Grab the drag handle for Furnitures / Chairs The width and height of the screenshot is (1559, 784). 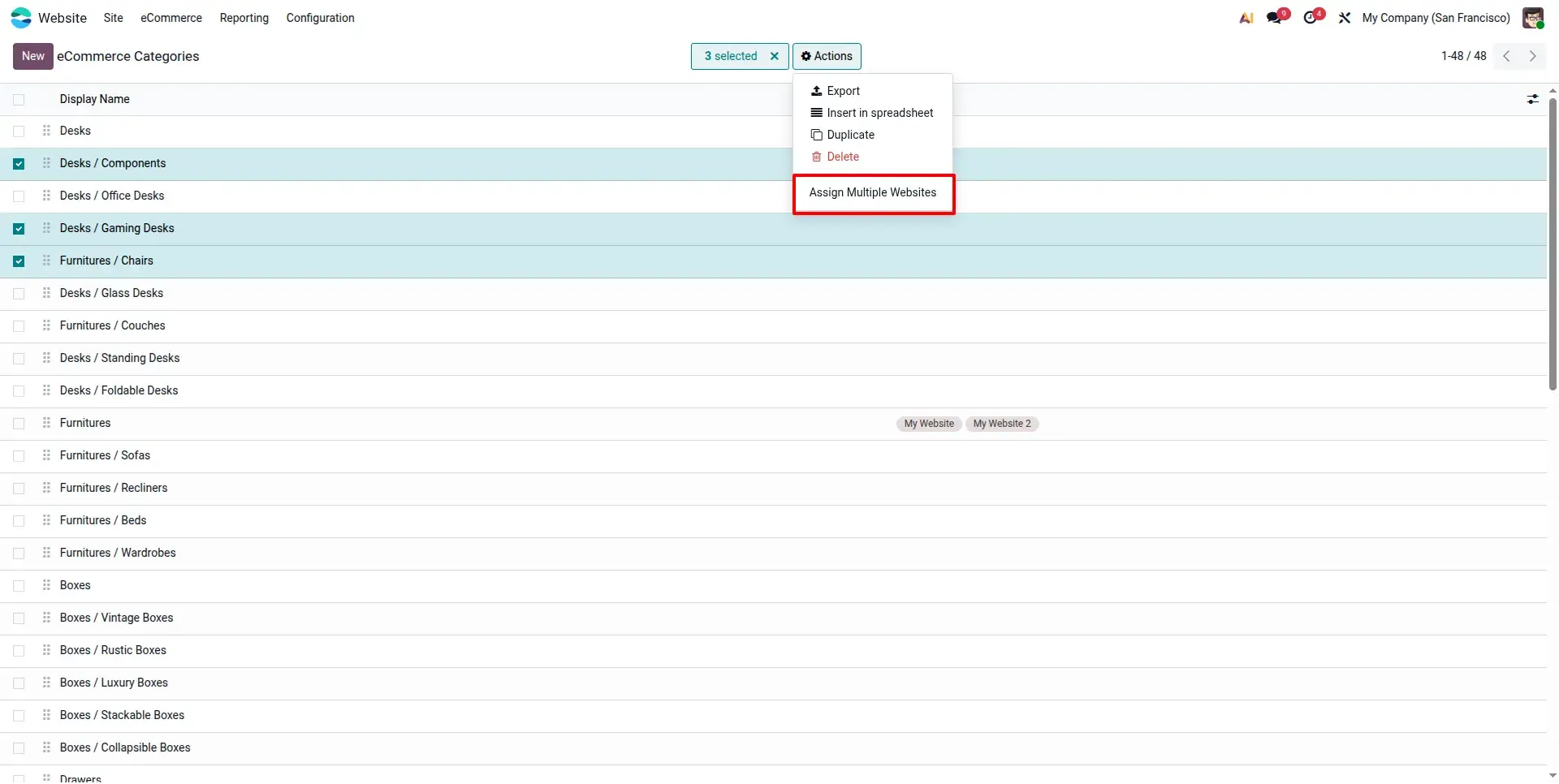point(46,261)
